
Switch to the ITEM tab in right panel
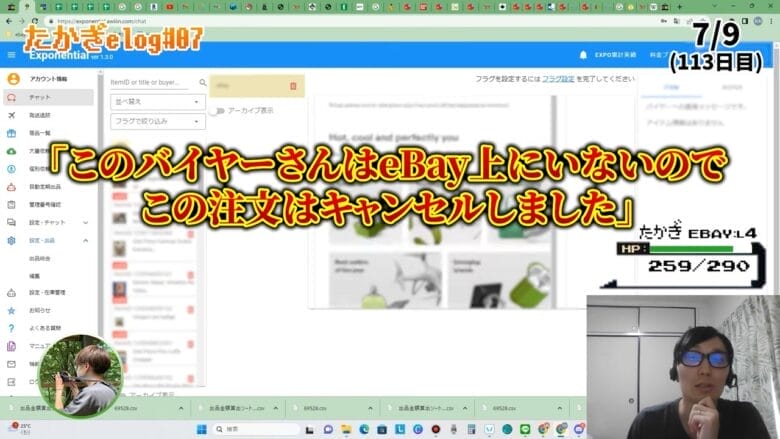click(671, 87)
